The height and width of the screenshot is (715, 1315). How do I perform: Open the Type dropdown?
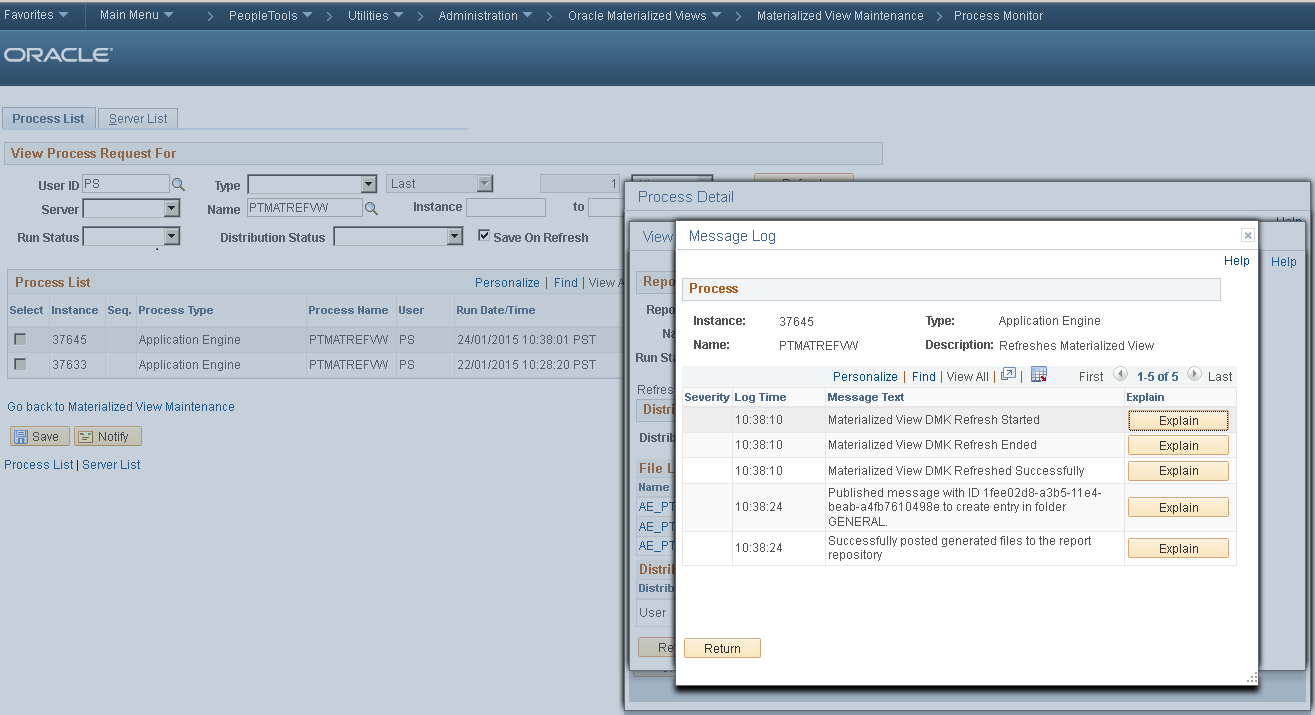coord(311,184)
